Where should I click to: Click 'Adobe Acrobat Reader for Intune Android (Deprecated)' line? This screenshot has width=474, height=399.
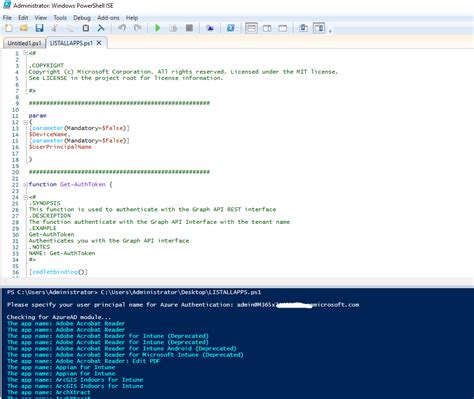coord(122,348)
